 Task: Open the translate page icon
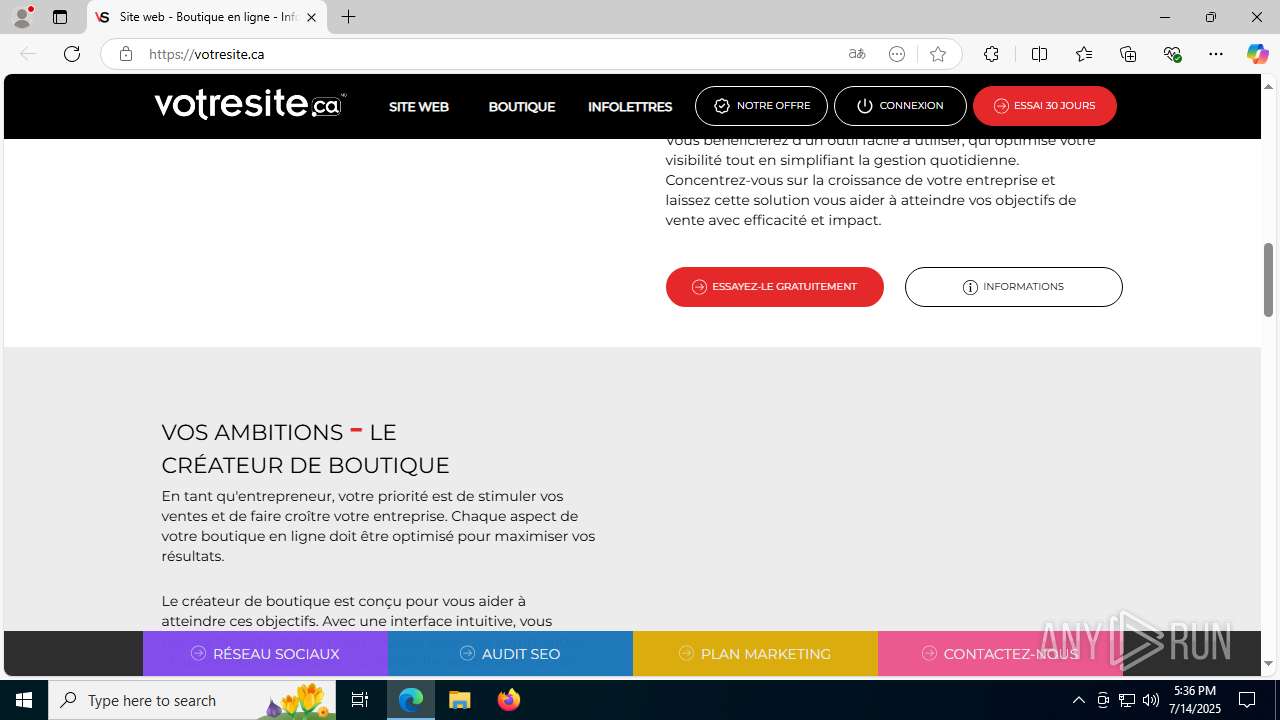click(x=857, y=54)
